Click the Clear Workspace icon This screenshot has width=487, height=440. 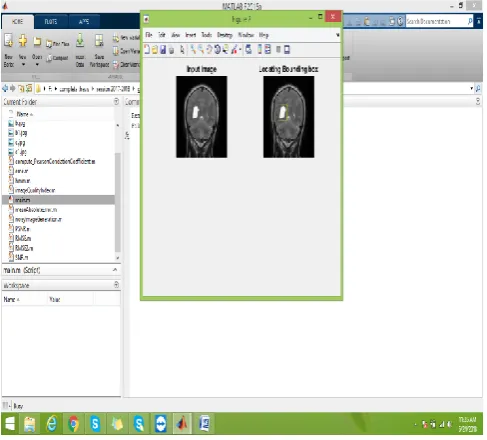tap(116, 64)
